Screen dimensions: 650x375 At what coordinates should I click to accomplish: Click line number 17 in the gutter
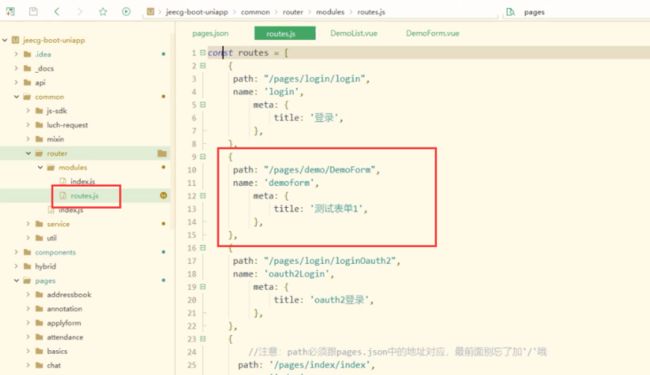pyautogui.click(x=192, y=261)
